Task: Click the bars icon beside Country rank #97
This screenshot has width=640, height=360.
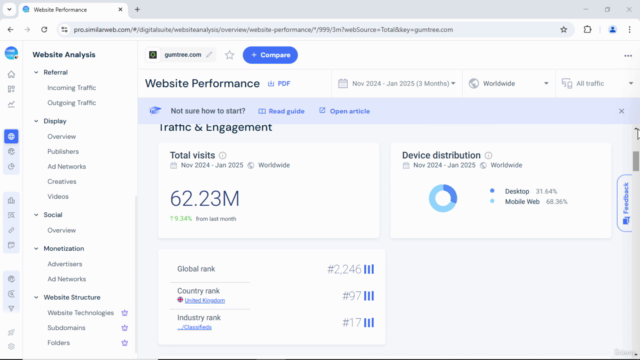Action: click(369, 296)
